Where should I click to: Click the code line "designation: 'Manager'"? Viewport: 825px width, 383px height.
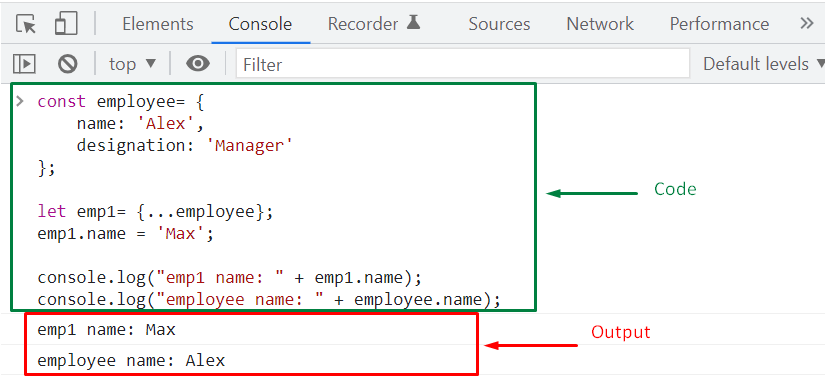pyautogui.click(x=184, y=146)
